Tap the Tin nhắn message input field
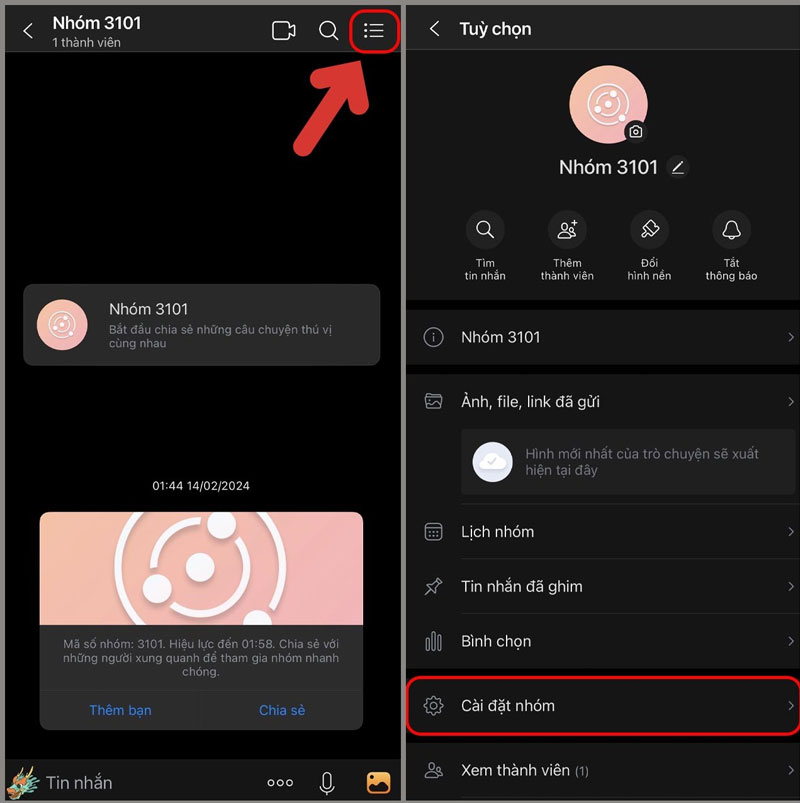Screen dimensions: 800x803 [140, 783]
